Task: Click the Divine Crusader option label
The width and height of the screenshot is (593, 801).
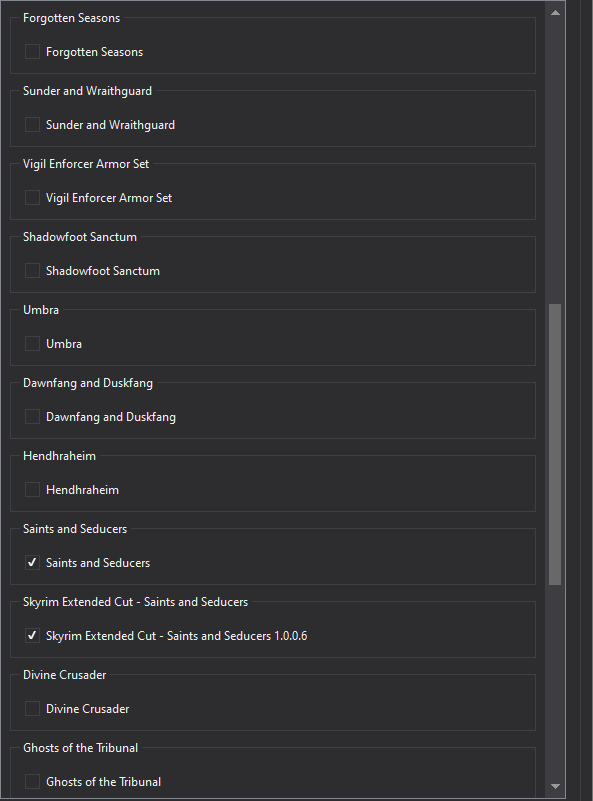Action: pos(87,710)
